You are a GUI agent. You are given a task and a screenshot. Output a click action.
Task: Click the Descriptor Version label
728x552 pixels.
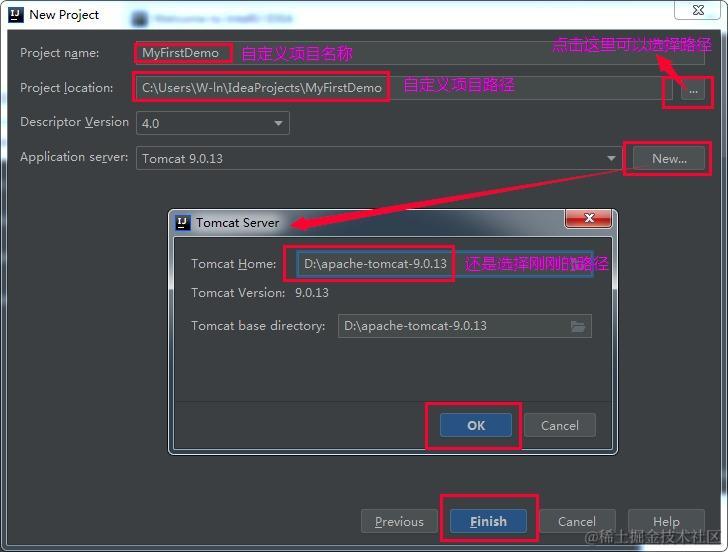(x=74, y=122)
